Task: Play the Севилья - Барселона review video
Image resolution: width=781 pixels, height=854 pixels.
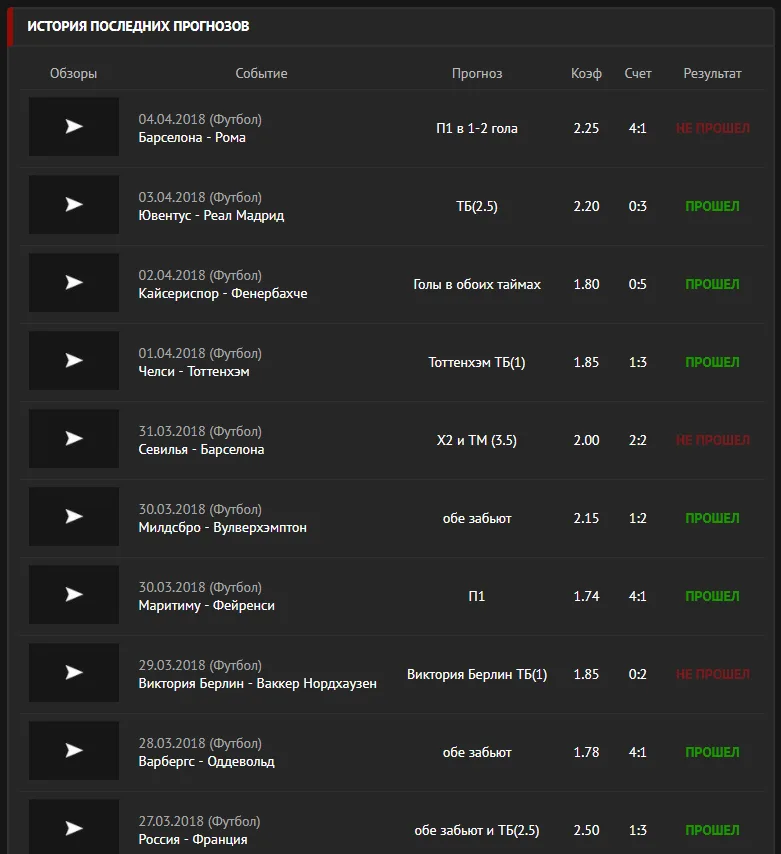Action: pyautogui.click(x=74, y=438)
